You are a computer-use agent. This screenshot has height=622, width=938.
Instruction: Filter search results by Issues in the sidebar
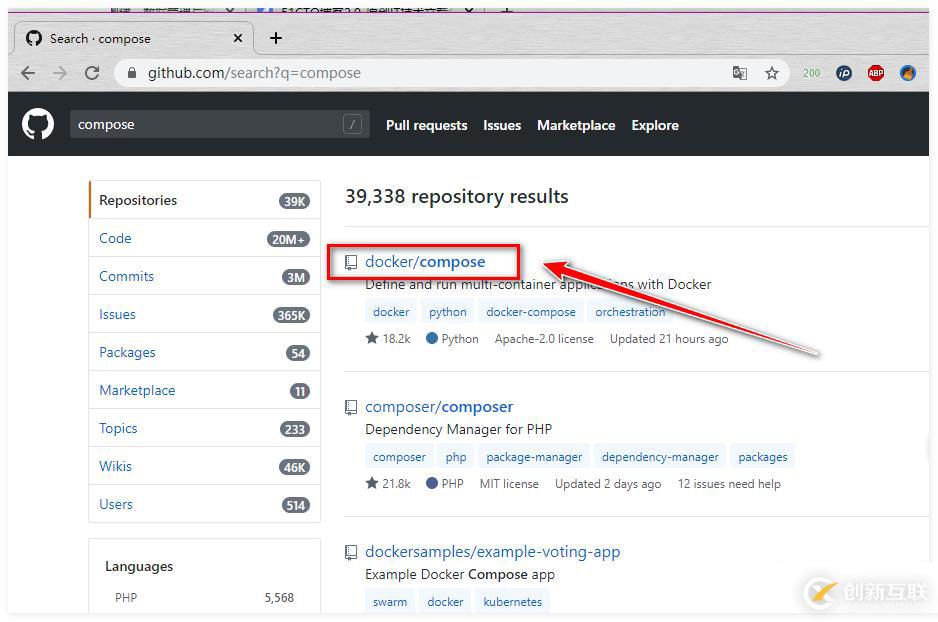(x=205, y=314)
